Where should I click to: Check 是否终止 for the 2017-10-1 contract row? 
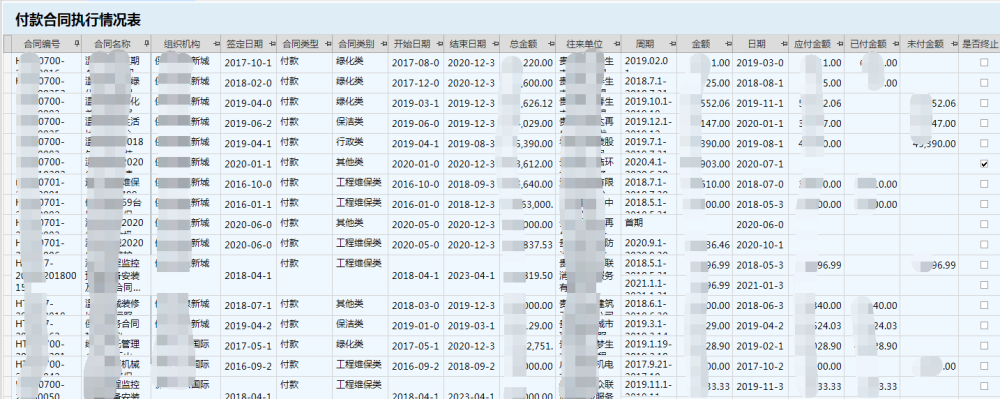coord(985,62)
